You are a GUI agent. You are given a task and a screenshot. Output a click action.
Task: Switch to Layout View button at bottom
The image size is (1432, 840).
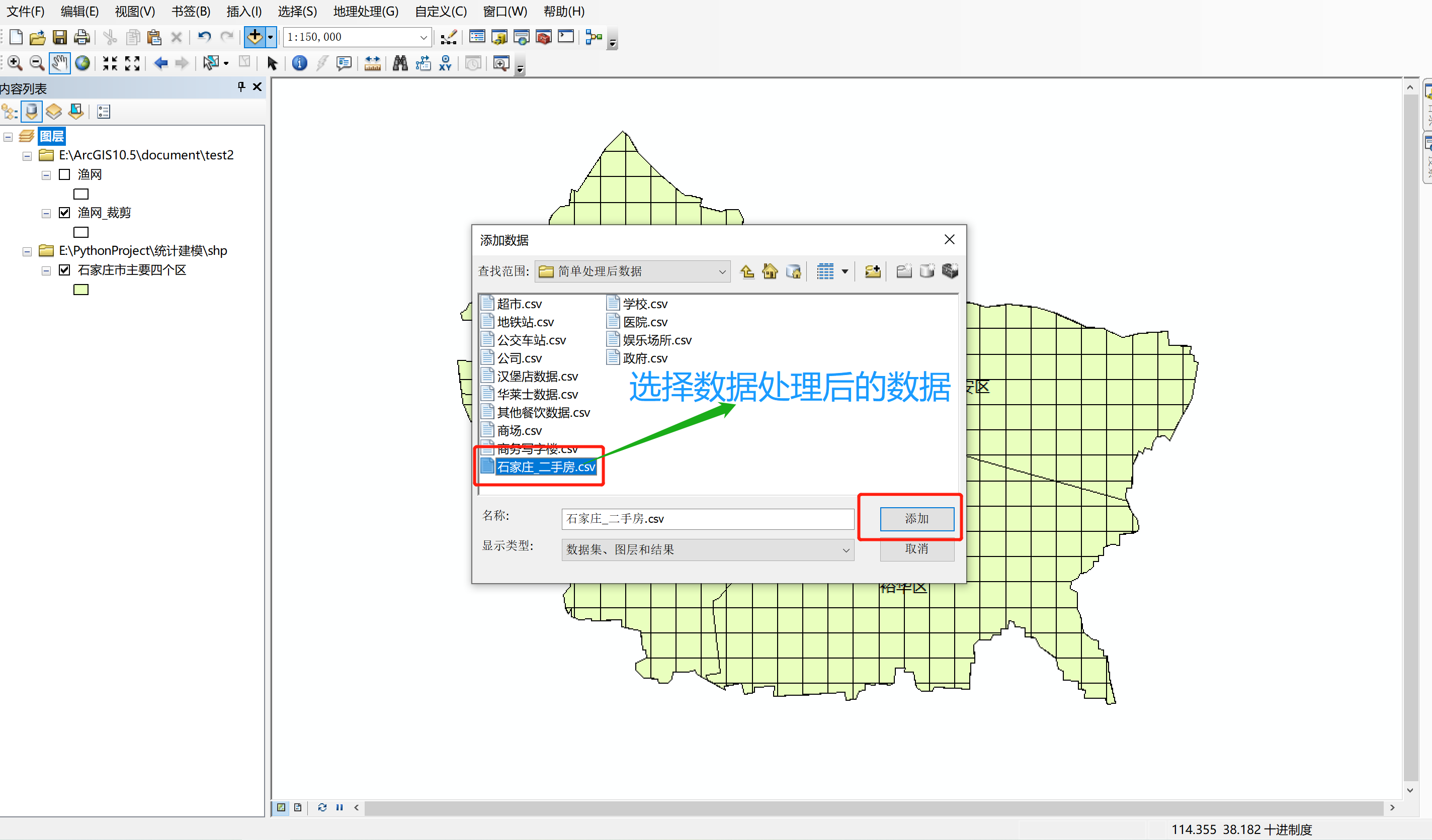tap(298, 807)
